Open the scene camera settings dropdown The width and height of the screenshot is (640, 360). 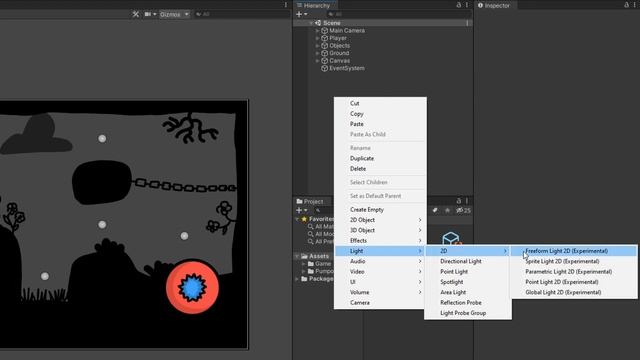150,14
